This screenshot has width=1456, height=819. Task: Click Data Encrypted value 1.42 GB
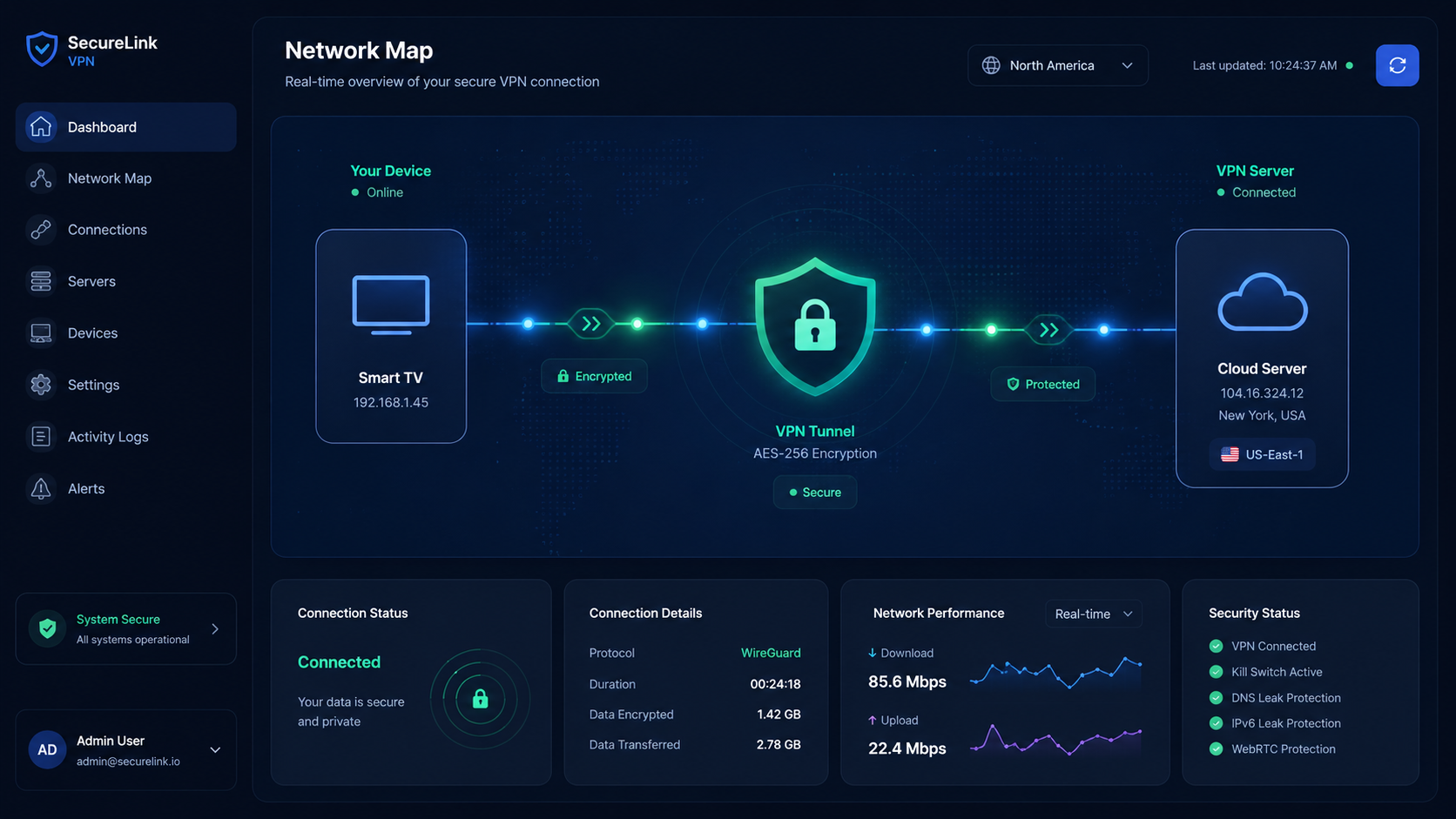coord(779,715)
